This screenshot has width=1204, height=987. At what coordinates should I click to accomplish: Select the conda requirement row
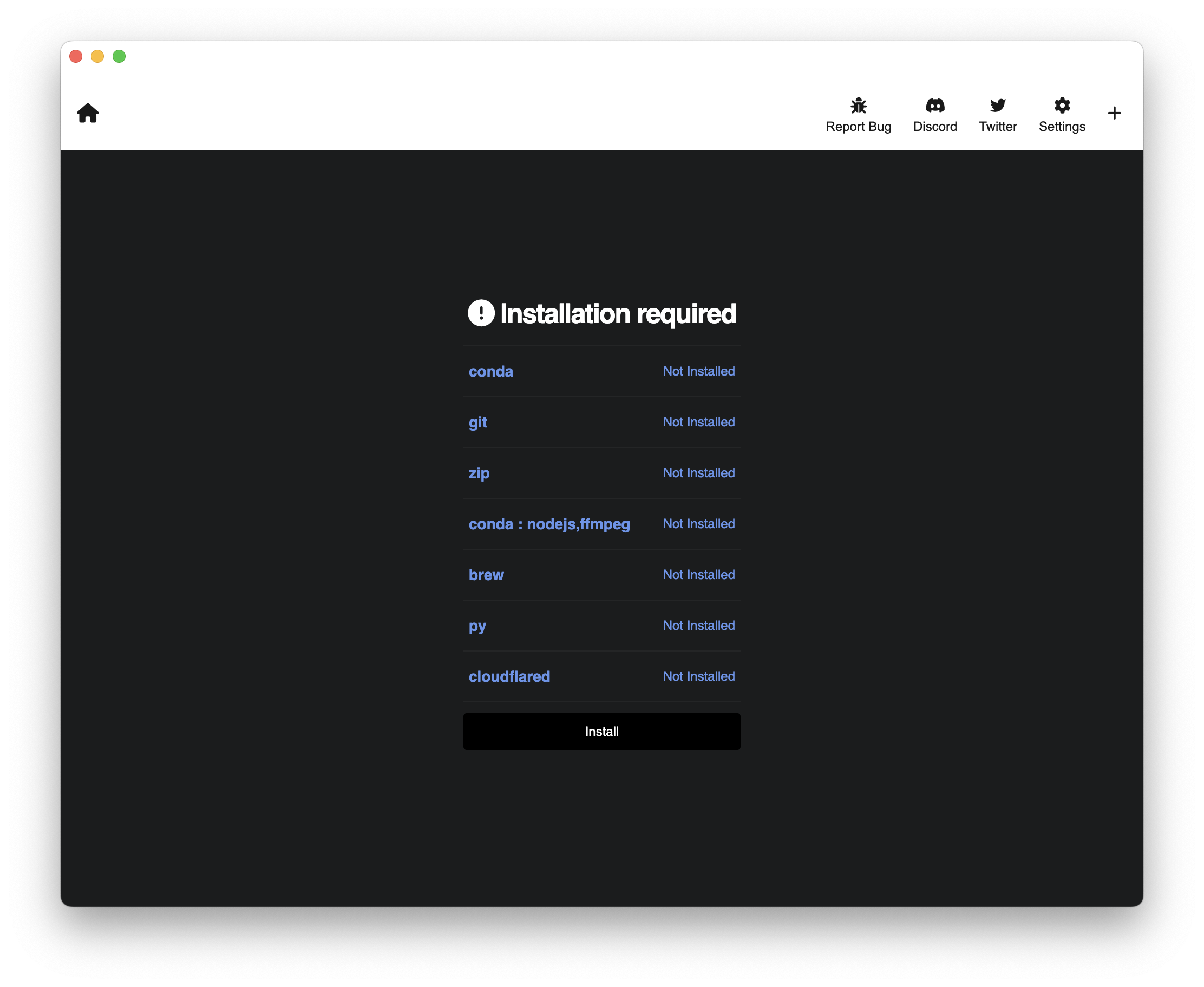(490, 371)
